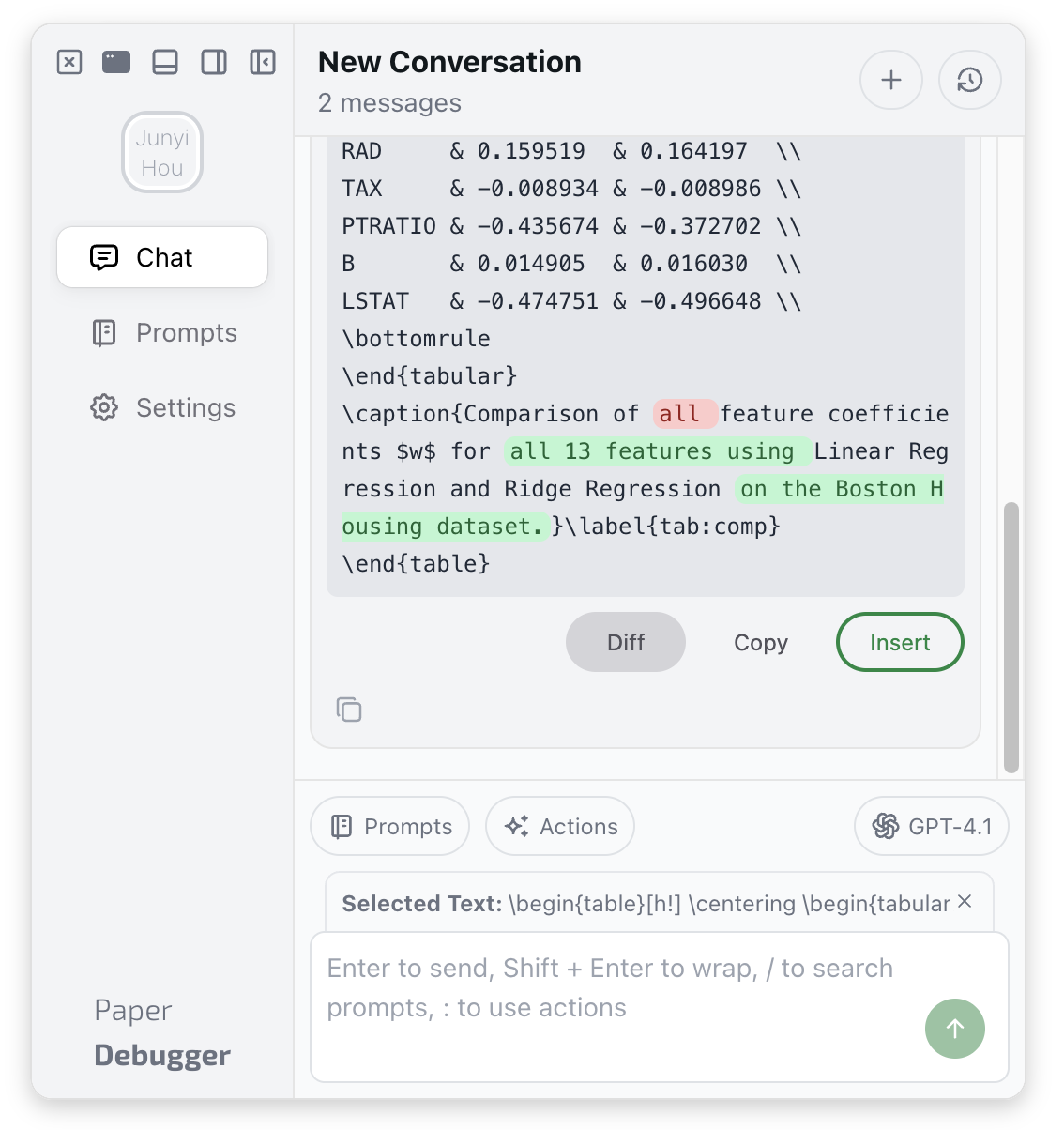Open the Chat tab in the sidebar

(162, 257)
